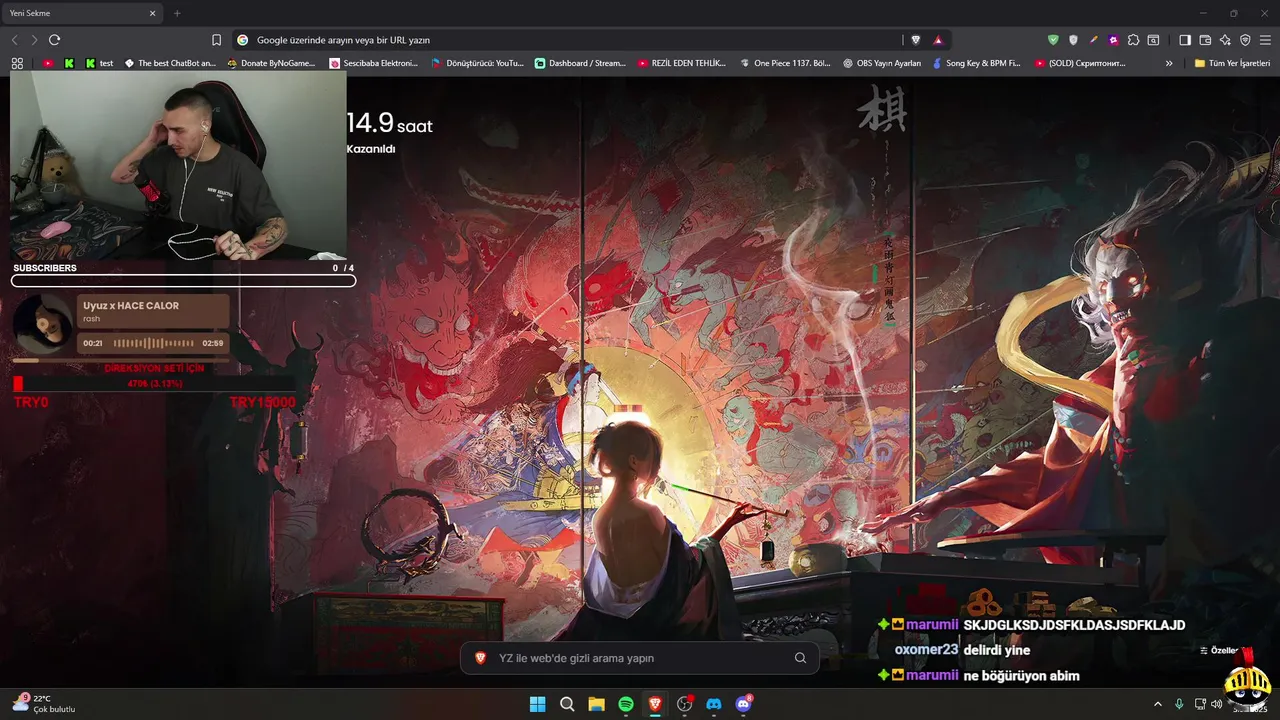Open the 'One Piece 1137. Böl...' bookmark

(785, 63)
